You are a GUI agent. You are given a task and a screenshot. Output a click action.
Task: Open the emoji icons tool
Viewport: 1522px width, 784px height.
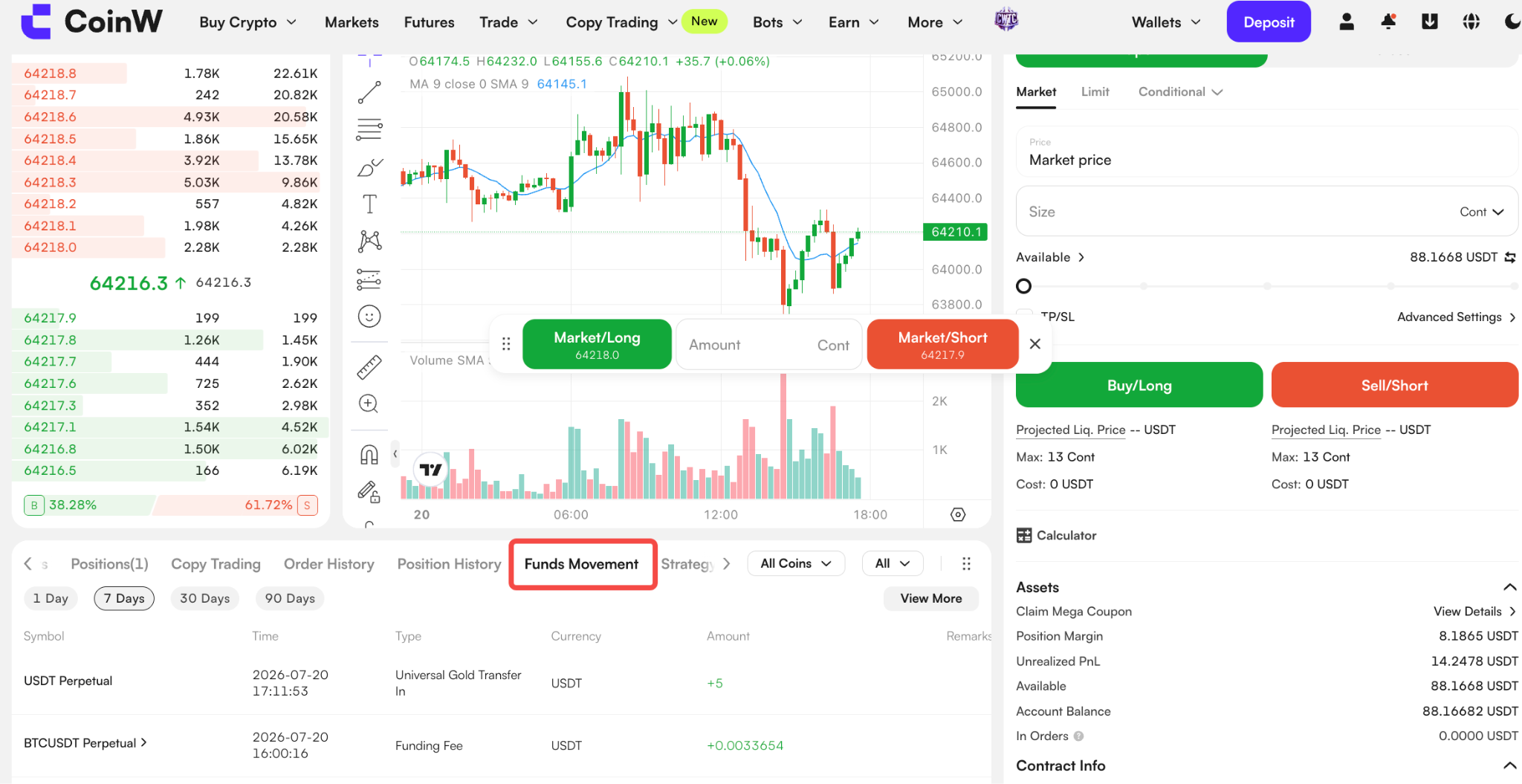pos(369,317)
